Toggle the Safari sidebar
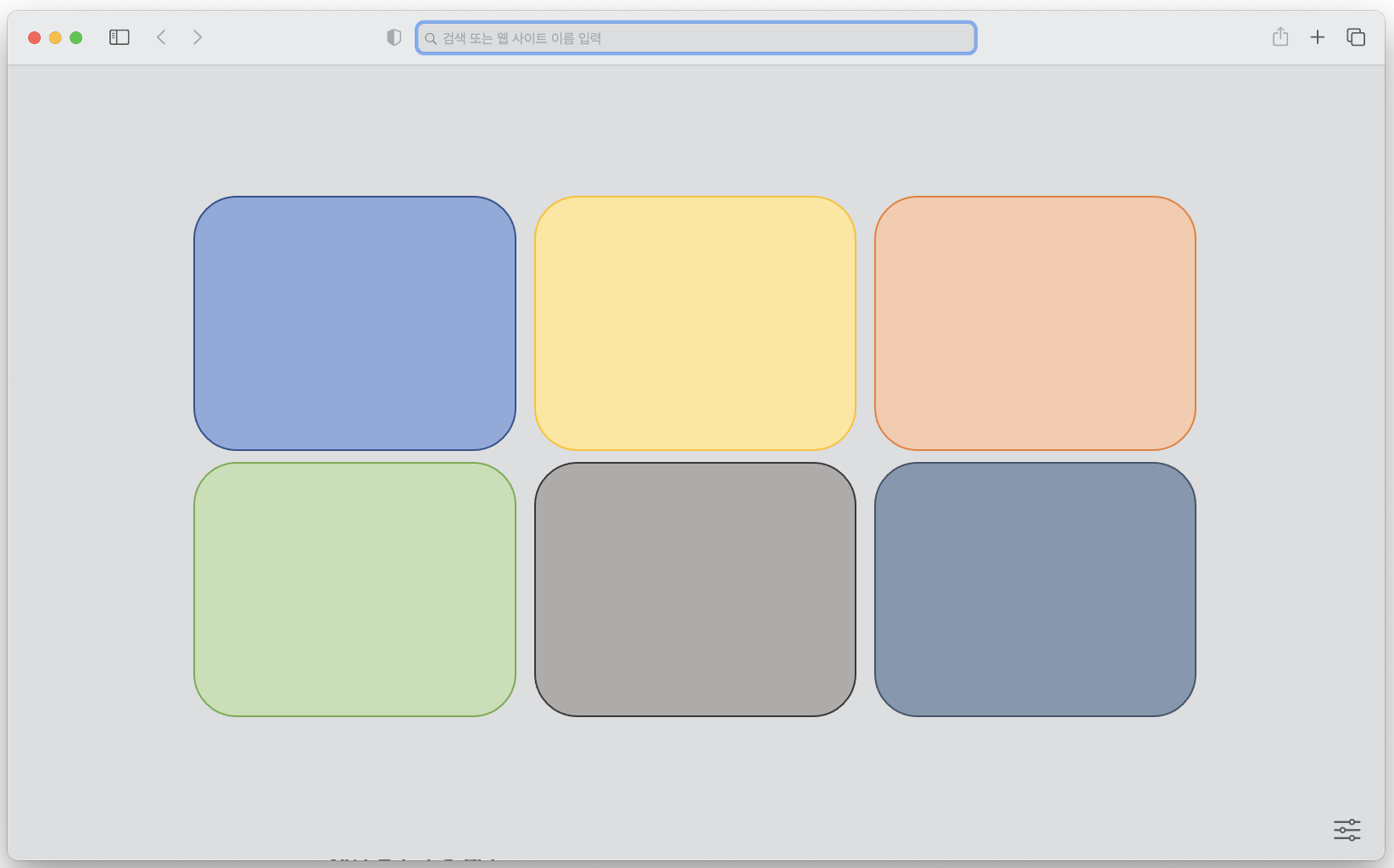 (x=120, y=37)
